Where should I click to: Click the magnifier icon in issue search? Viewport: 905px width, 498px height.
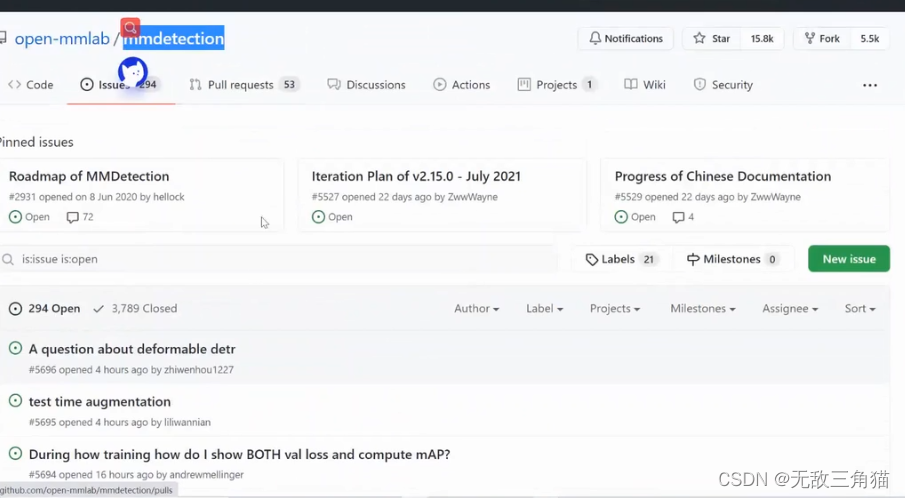(x=8, y=260)
